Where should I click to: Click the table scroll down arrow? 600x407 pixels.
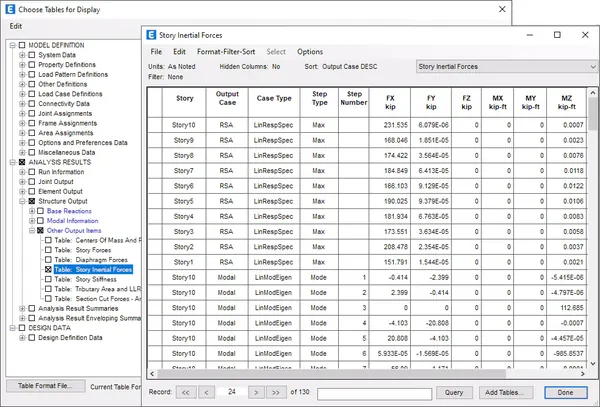pyautogui.click(x=593, y=363)
